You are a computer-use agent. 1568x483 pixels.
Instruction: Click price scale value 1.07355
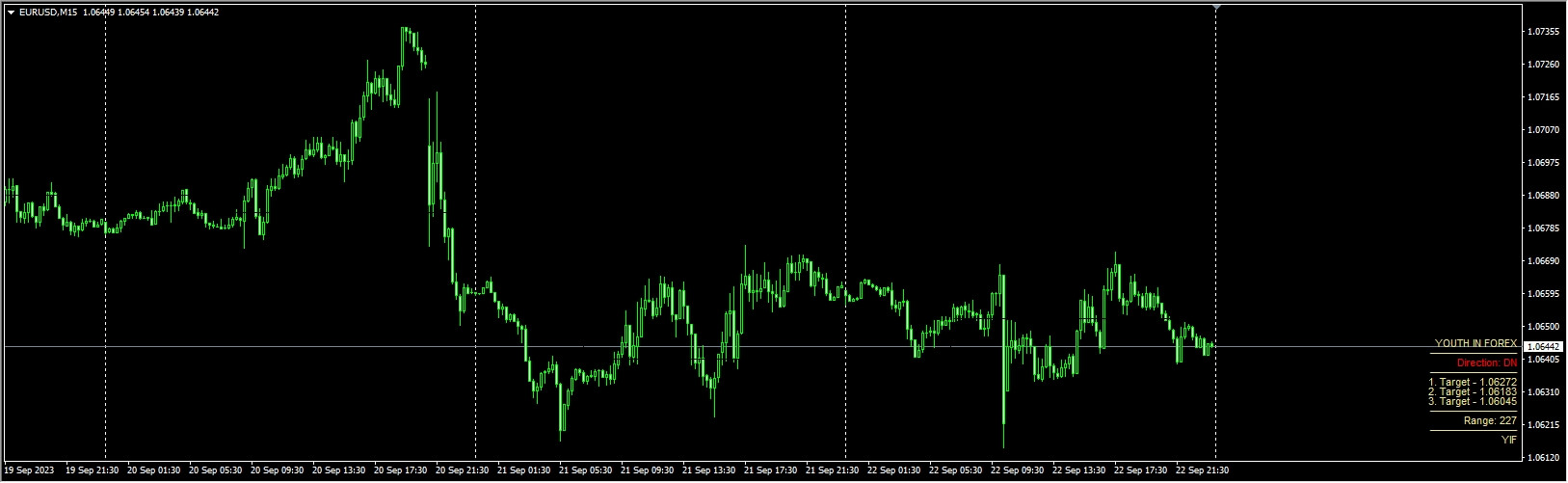click(x=1544, y=32)
